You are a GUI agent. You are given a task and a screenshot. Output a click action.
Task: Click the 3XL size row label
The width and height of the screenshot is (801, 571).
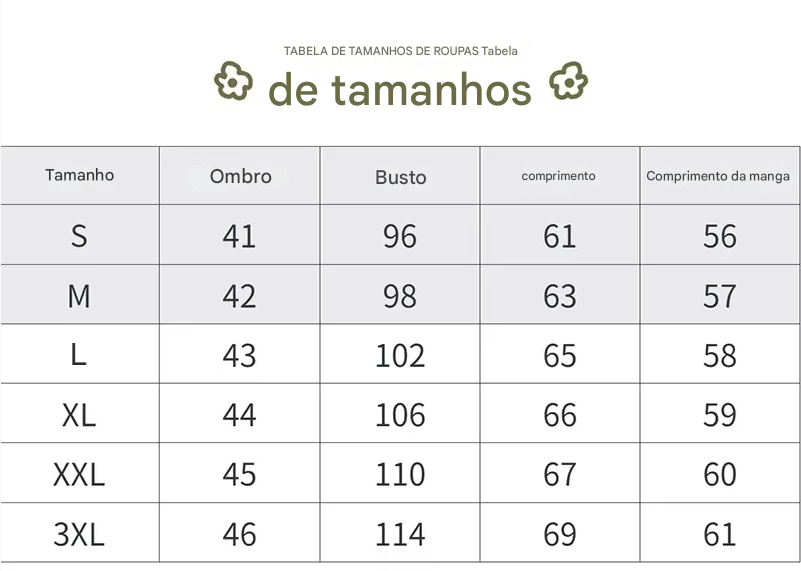pyautogui.click(x=79, y=534)
